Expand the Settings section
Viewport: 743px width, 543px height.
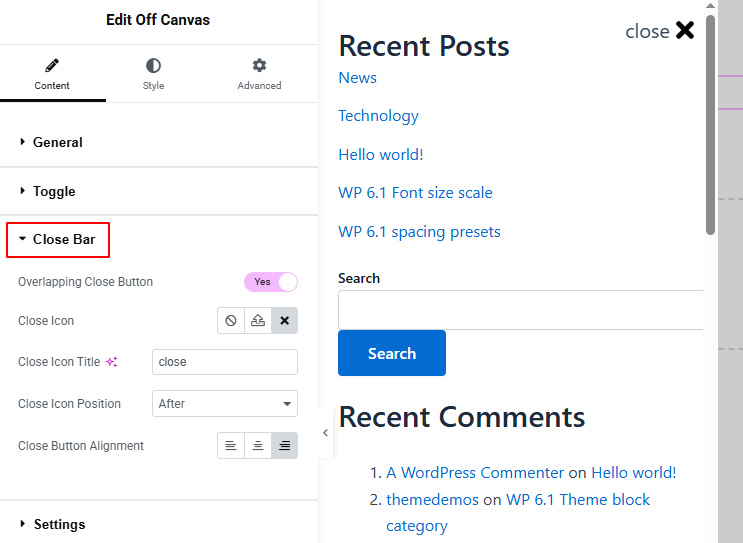tap(59, 524)
